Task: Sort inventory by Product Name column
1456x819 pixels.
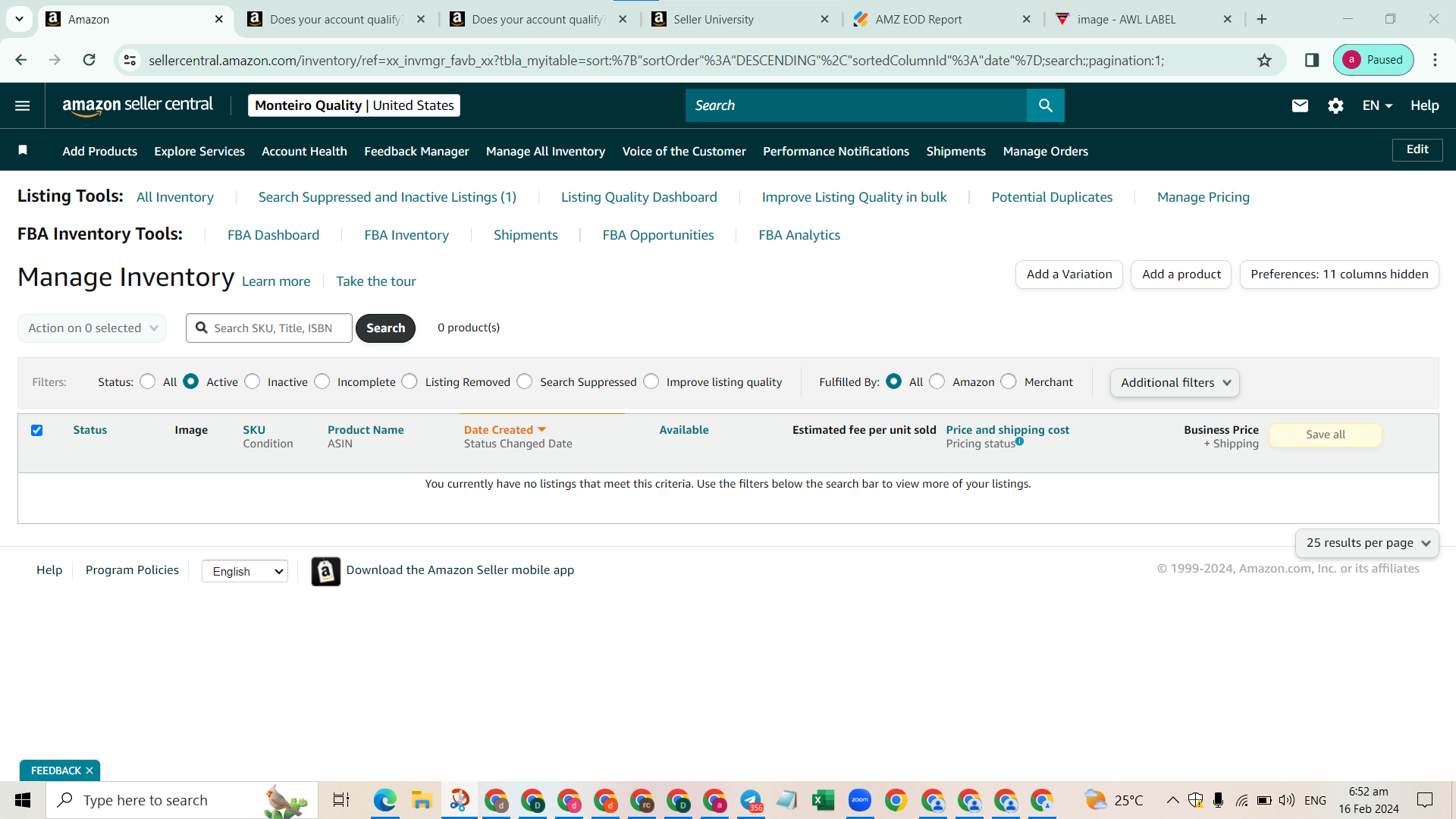Action: pyautogui.click(x=366, y=430)
